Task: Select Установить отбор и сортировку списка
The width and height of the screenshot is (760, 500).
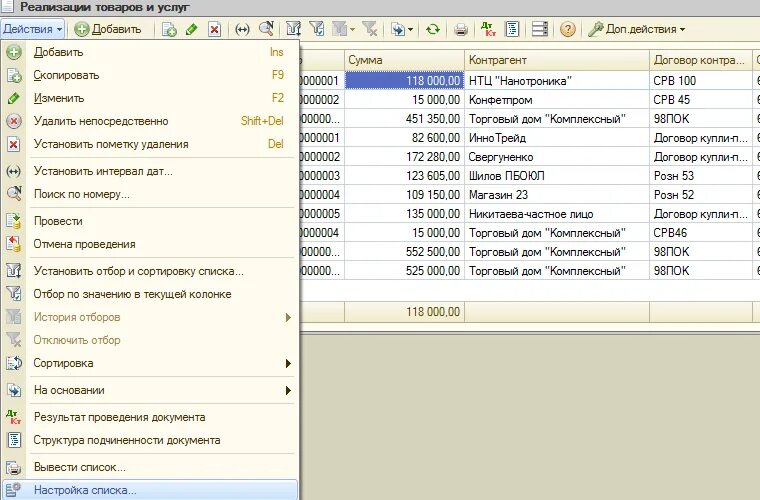Action: [x=150, y=271]
